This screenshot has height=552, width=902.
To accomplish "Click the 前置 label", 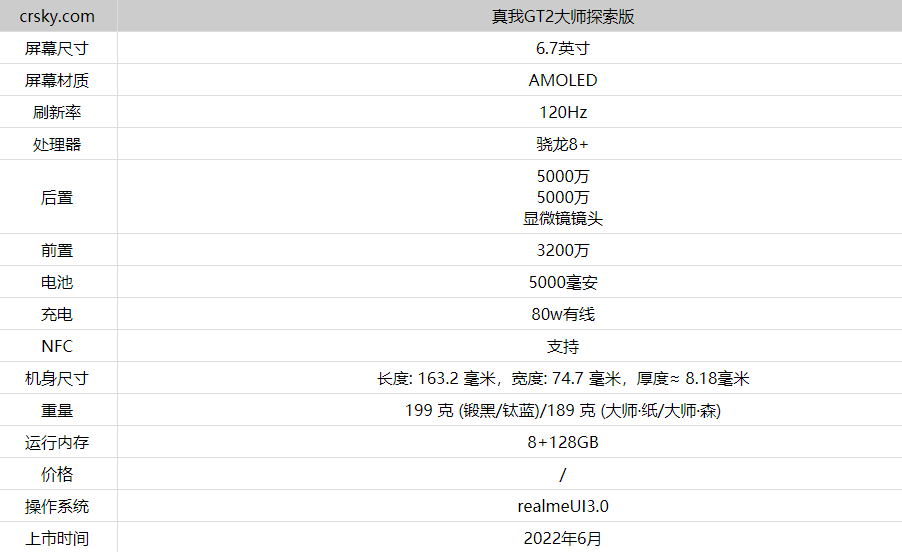I will pos(57,250).
